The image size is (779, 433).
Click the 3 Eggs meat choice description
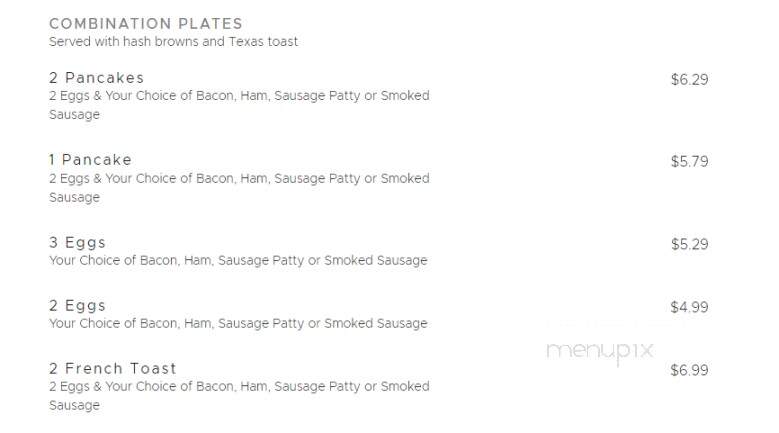pyautogui.click(x=238, y=261)
